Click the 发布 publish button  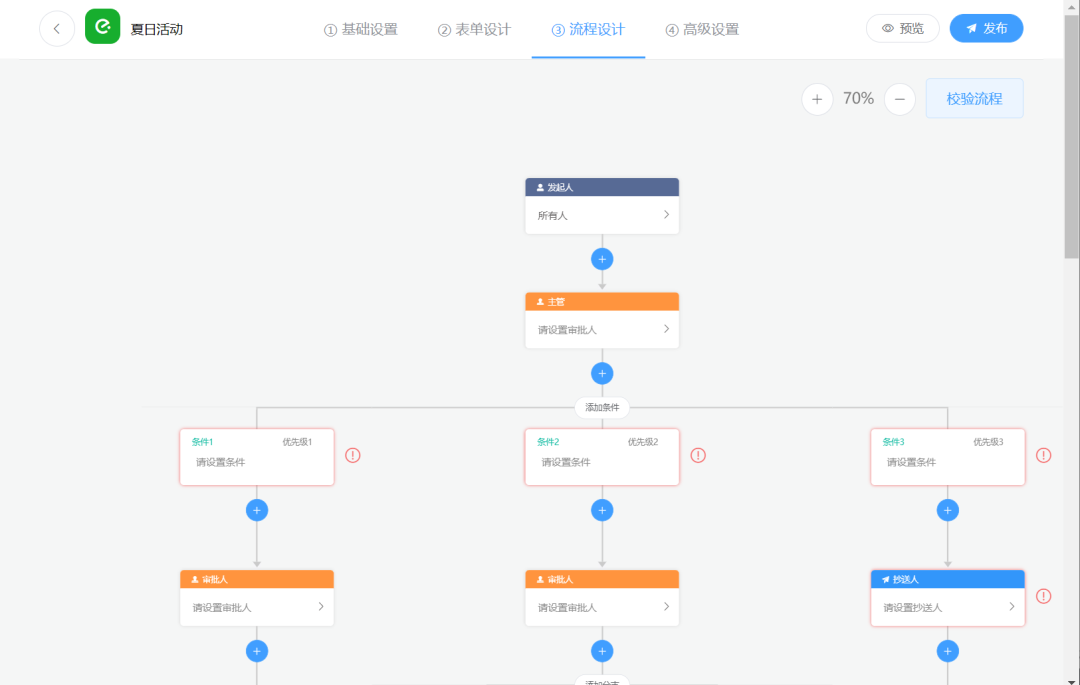click(986, 28)
